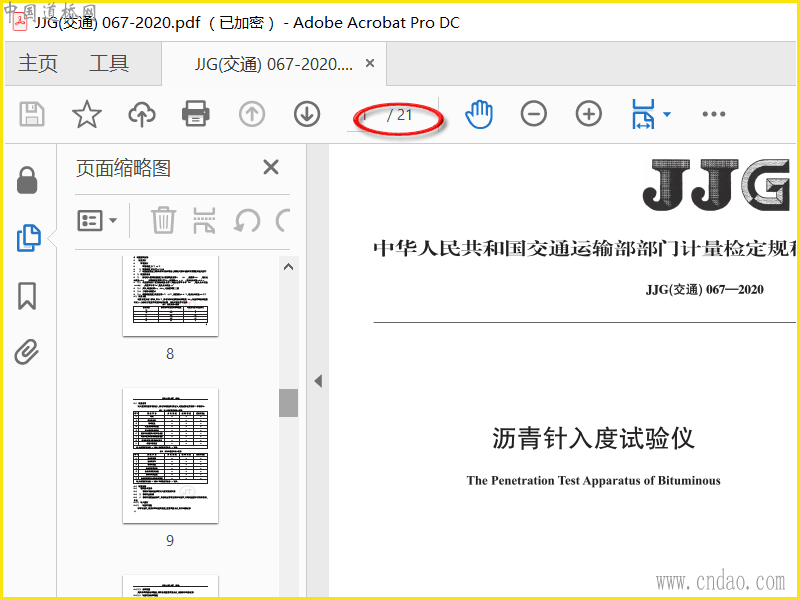Switch to the 主页 tab
The height and width of the screenshot is (600, 800).
click(x=38, y=64)
